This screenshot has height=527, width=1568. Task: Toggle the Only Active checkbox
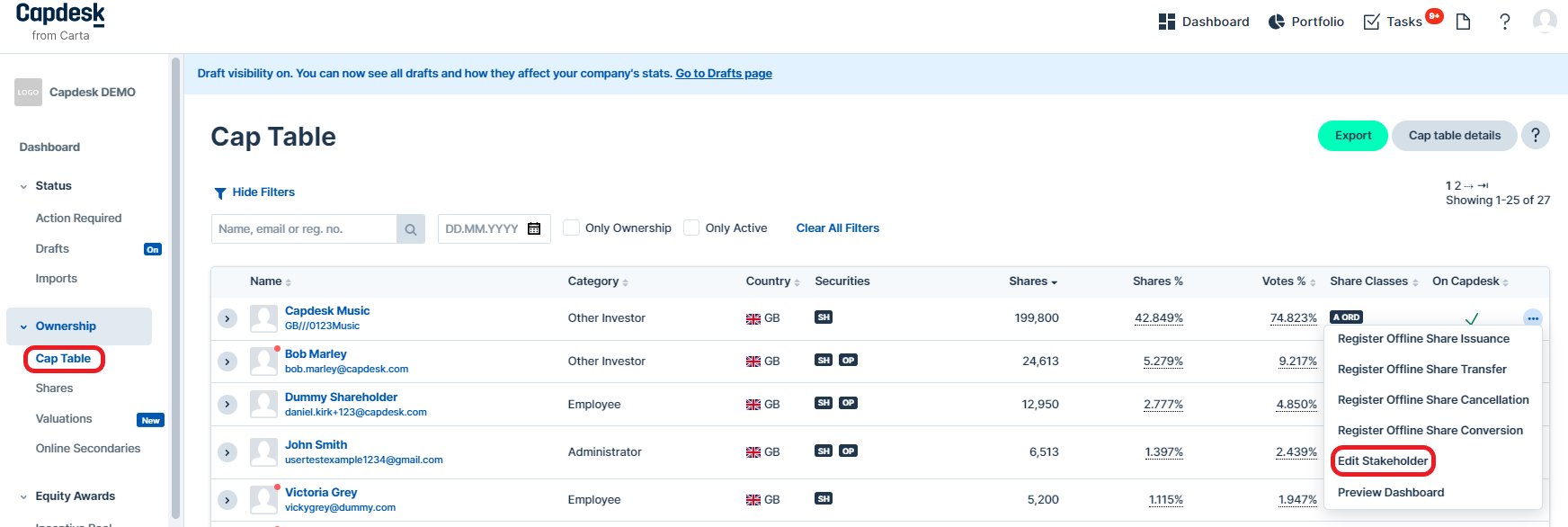coord(691,228)
